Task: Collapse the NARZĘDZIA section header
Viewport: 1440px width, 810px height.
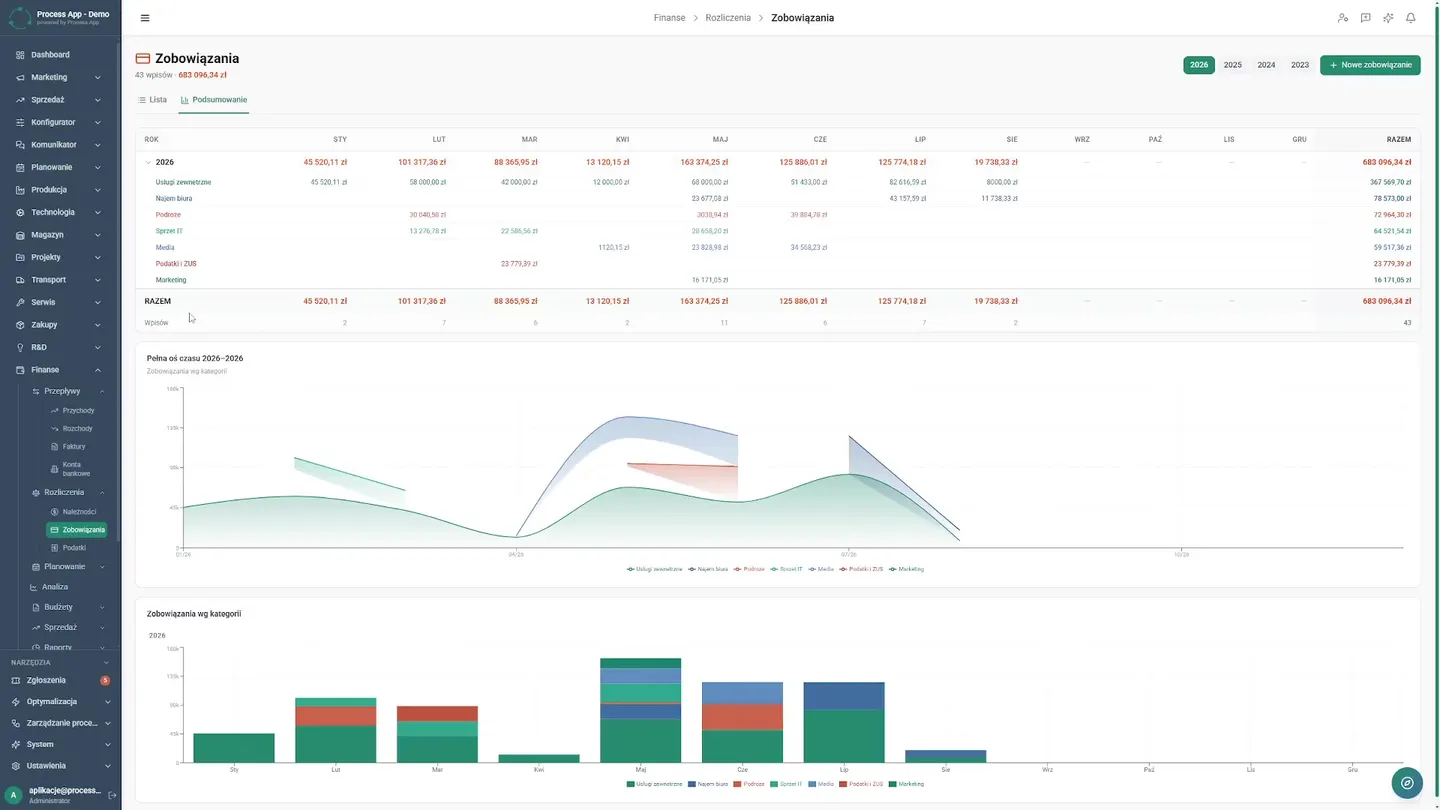Action: (60, 662)
